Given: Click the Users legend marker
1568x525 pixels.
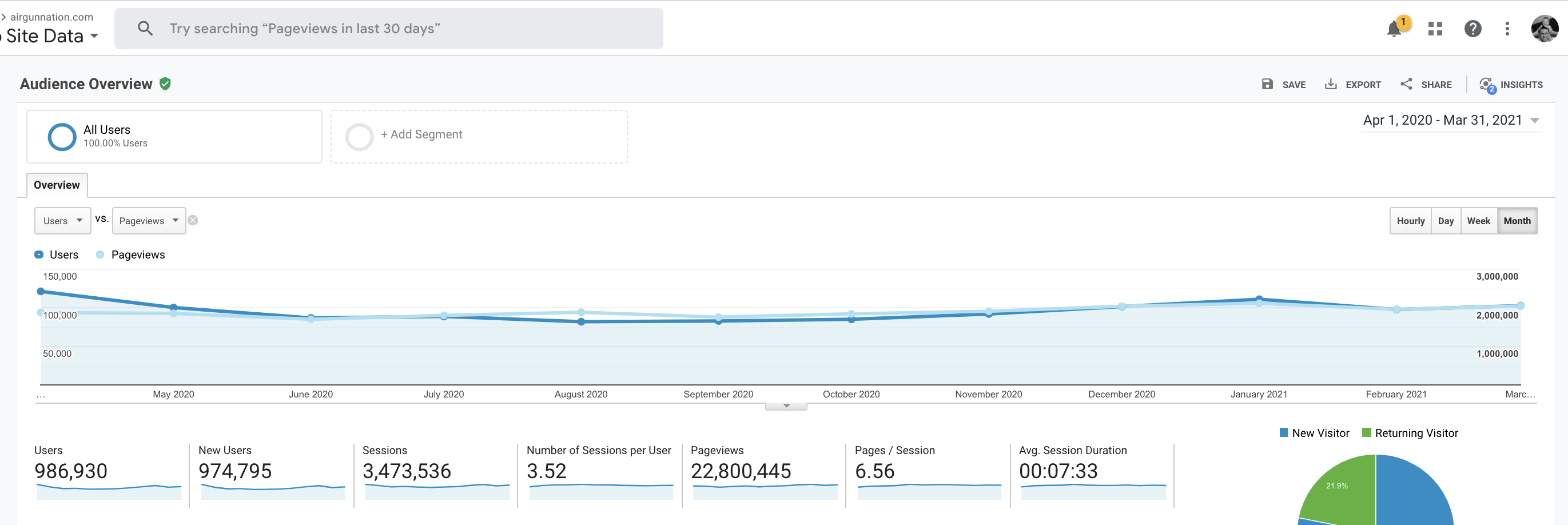Looking at the screenshot, I should 39,254.
